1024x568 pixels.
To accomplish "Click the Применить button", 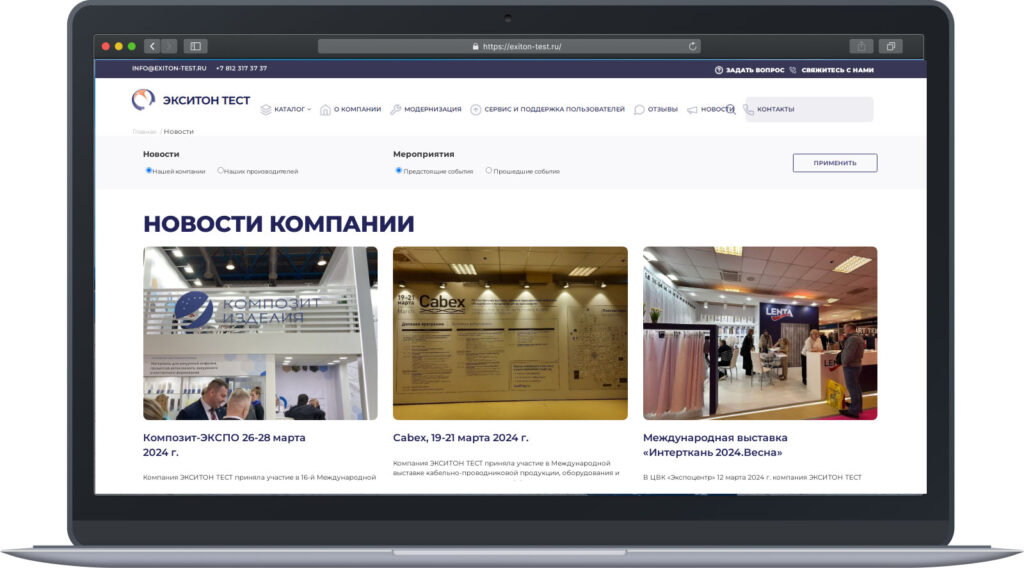I will (x=835, y=163).
